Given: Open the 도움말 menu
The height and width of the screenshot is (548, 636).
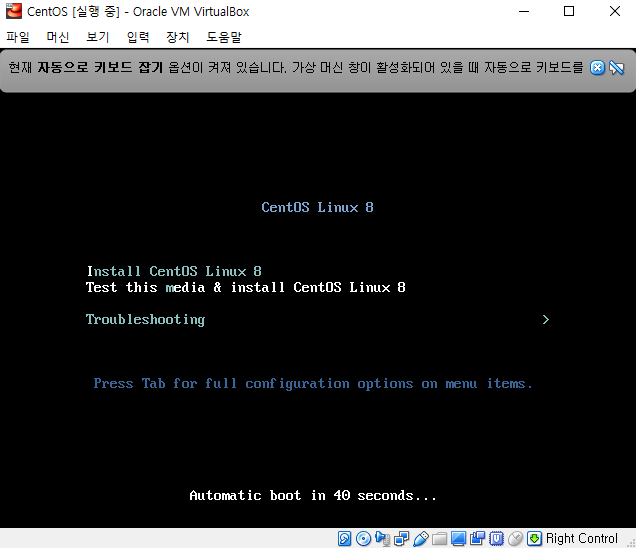Looking at the screenshot, I should tap(224, 37).
